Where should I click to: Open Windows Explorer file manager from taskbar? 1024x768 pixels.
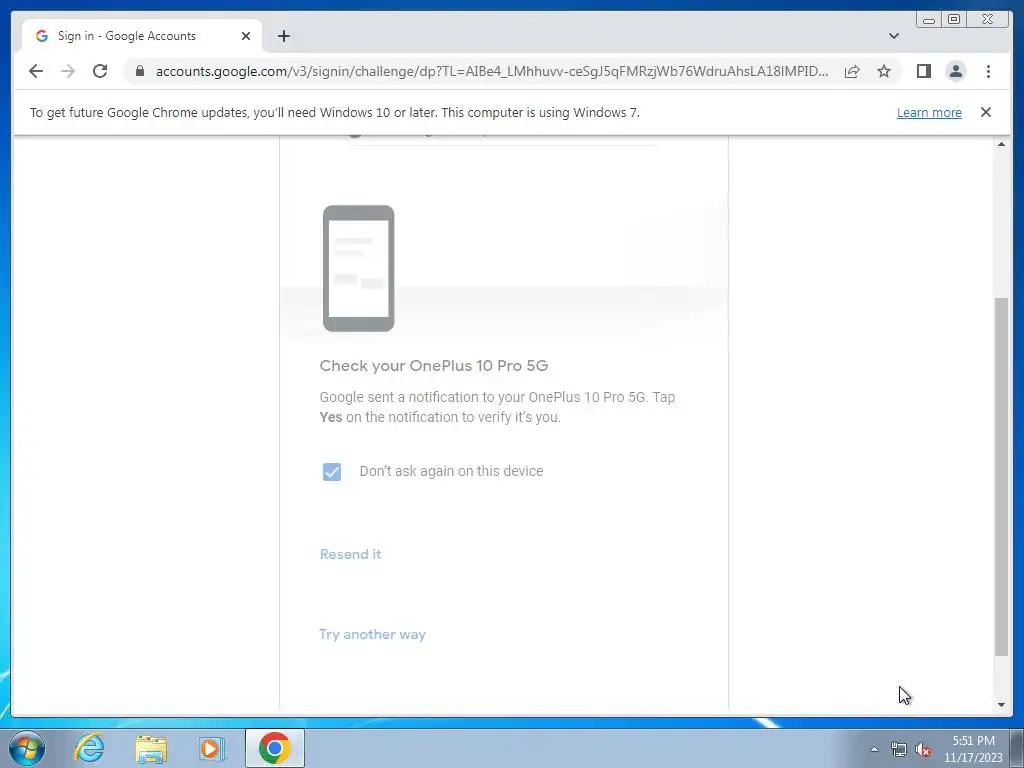point(151,748)
